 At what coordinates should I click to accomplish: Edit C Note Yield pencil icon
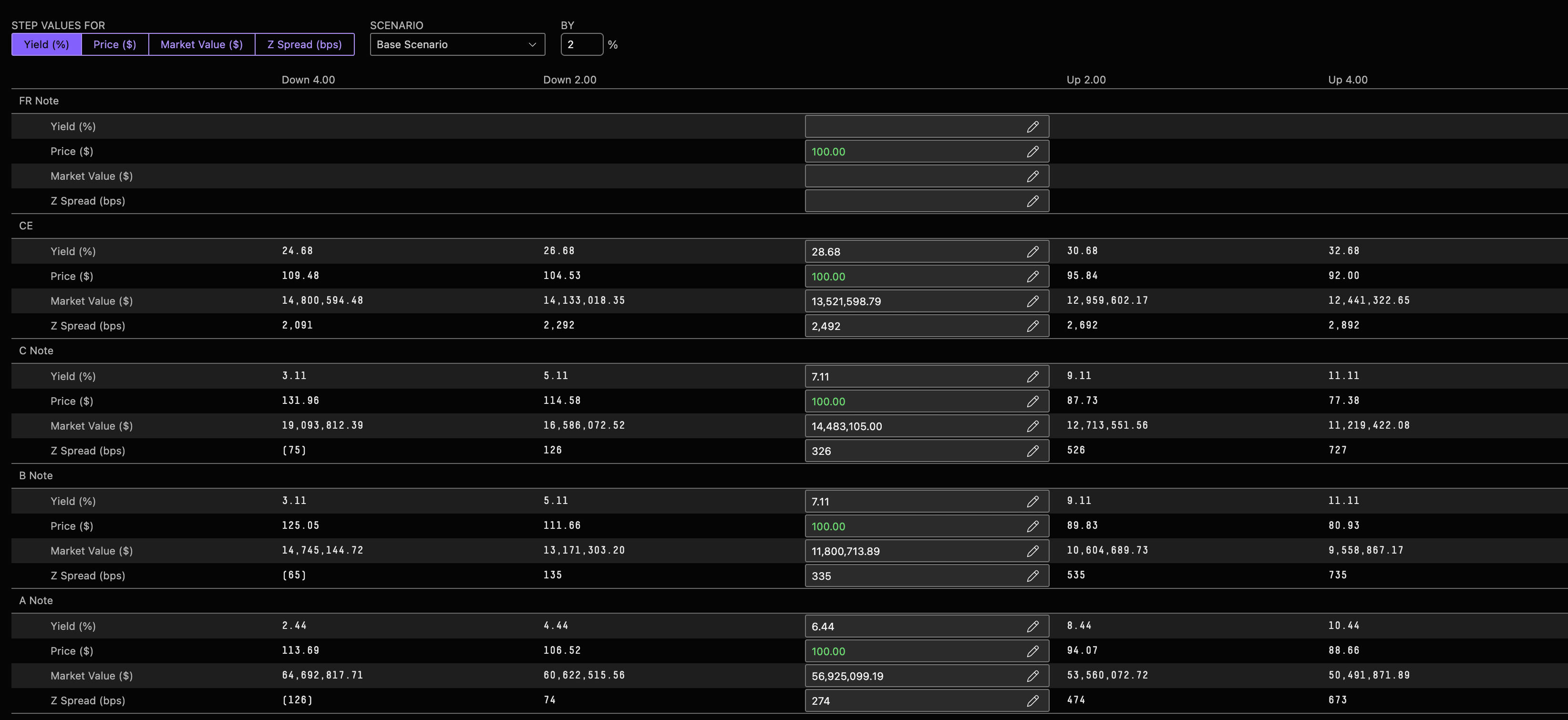pyautogui.click(x=1032, y=377)
